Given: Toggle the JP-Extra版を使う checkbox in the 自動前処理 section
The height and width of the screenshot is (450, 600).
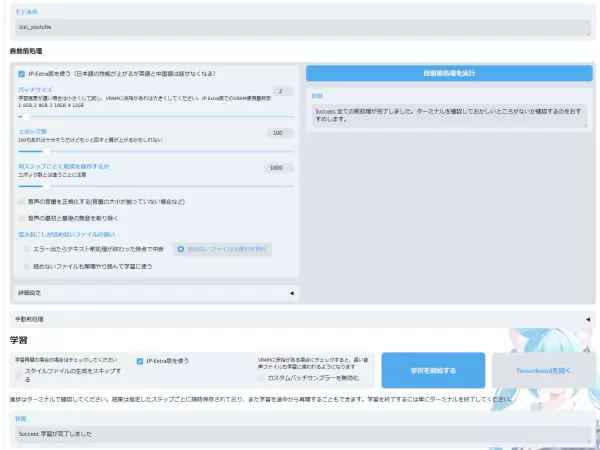Looking at the screenshot, I should point(21,74).
